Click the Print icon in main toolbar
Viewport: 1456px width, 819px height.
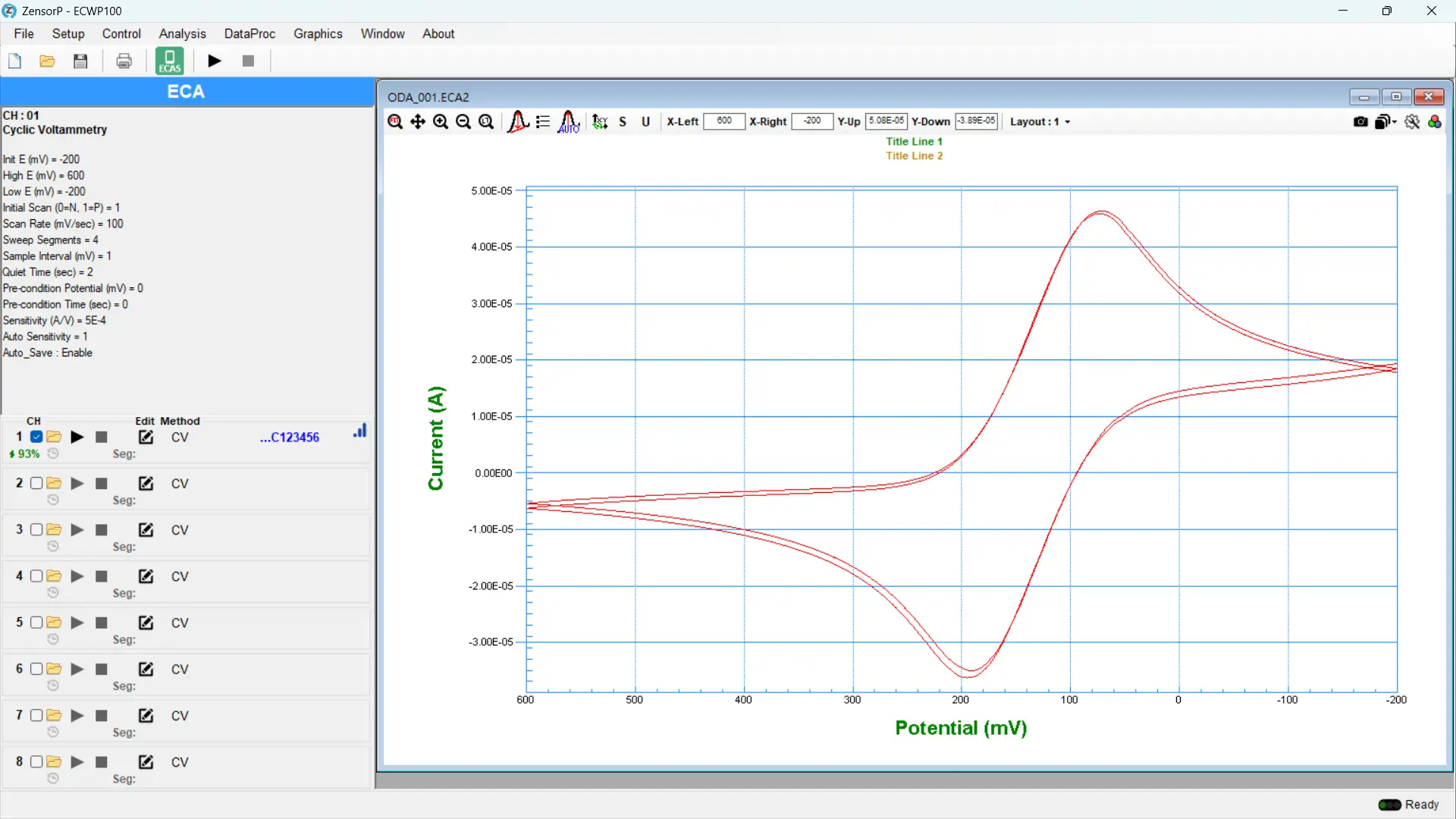coord(124,61)
